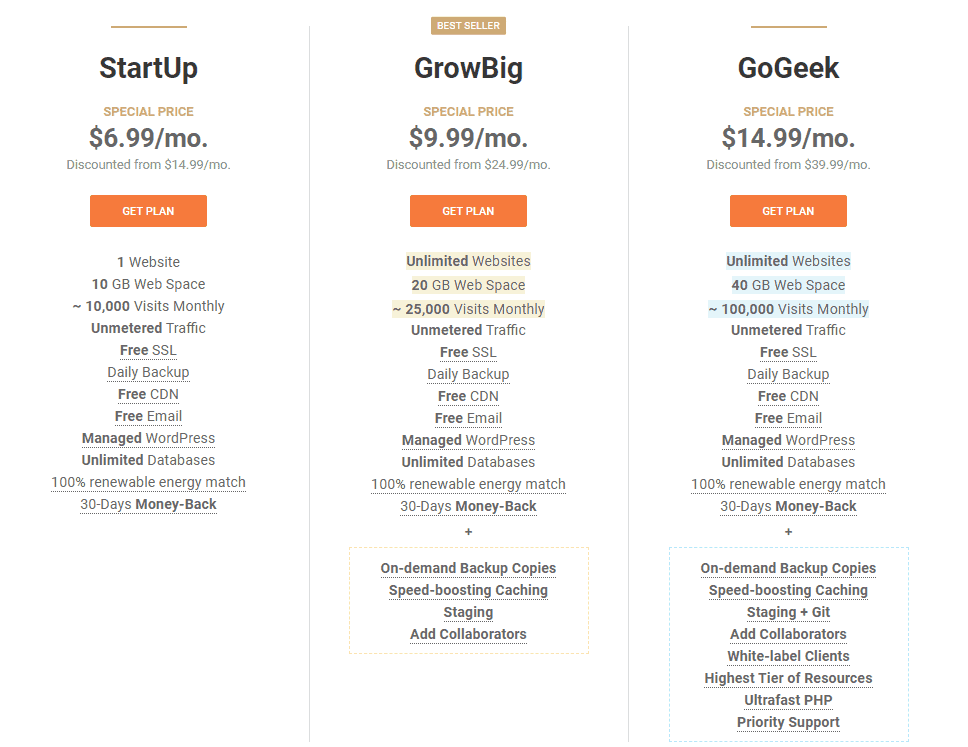The width and height of the screenshot is (968, 747).
Task: Open StartUp's Managed WordPress feature link
Action: pyautogui.click(x=148, y=438)
